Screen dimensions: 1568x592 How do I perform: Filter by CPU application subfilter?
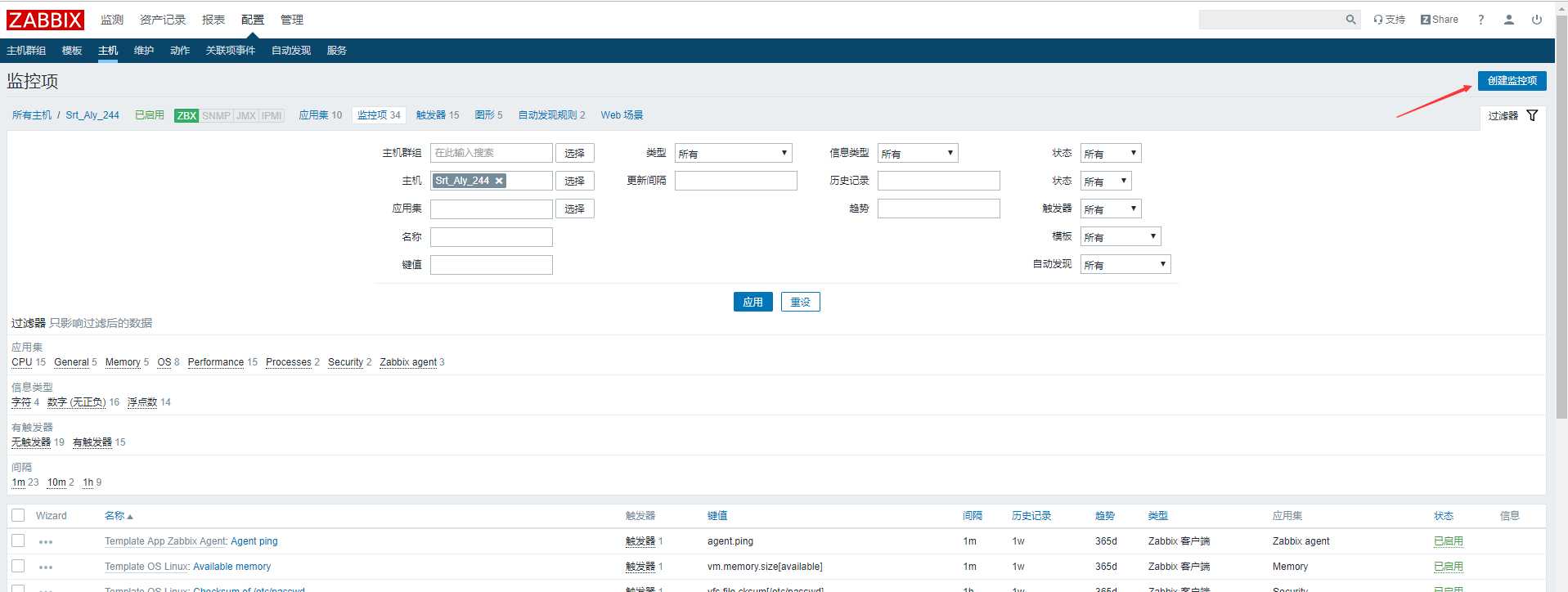pyautogui.click(x=22, y=362)
